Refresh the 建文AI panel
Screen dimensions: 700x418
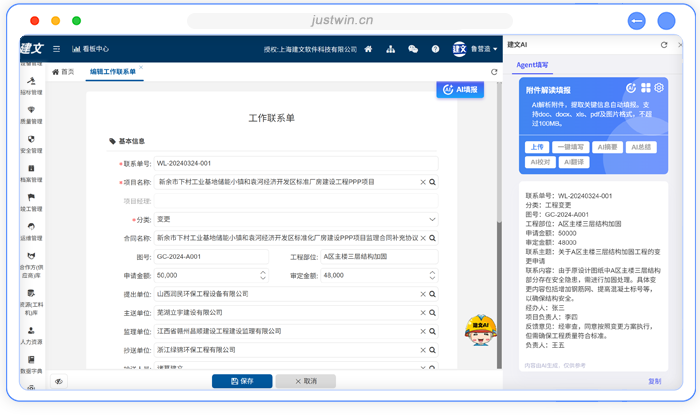tap(664, 45)
